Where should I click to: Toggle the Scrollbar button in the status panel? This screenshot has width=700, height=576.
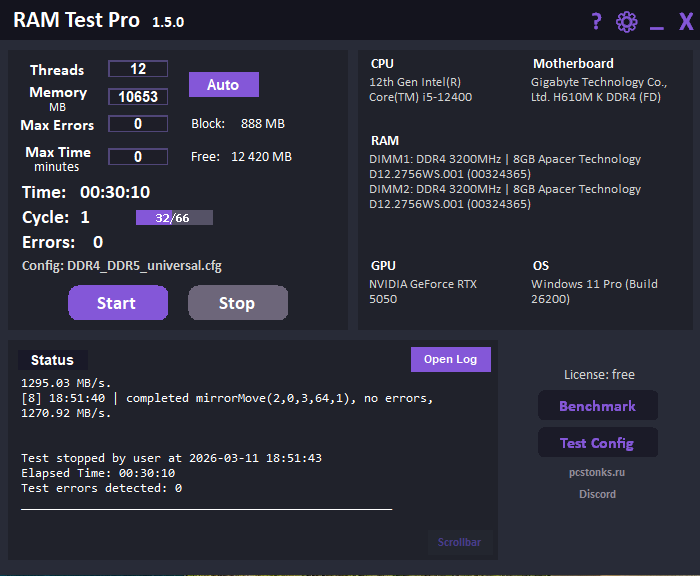[459, 543]
